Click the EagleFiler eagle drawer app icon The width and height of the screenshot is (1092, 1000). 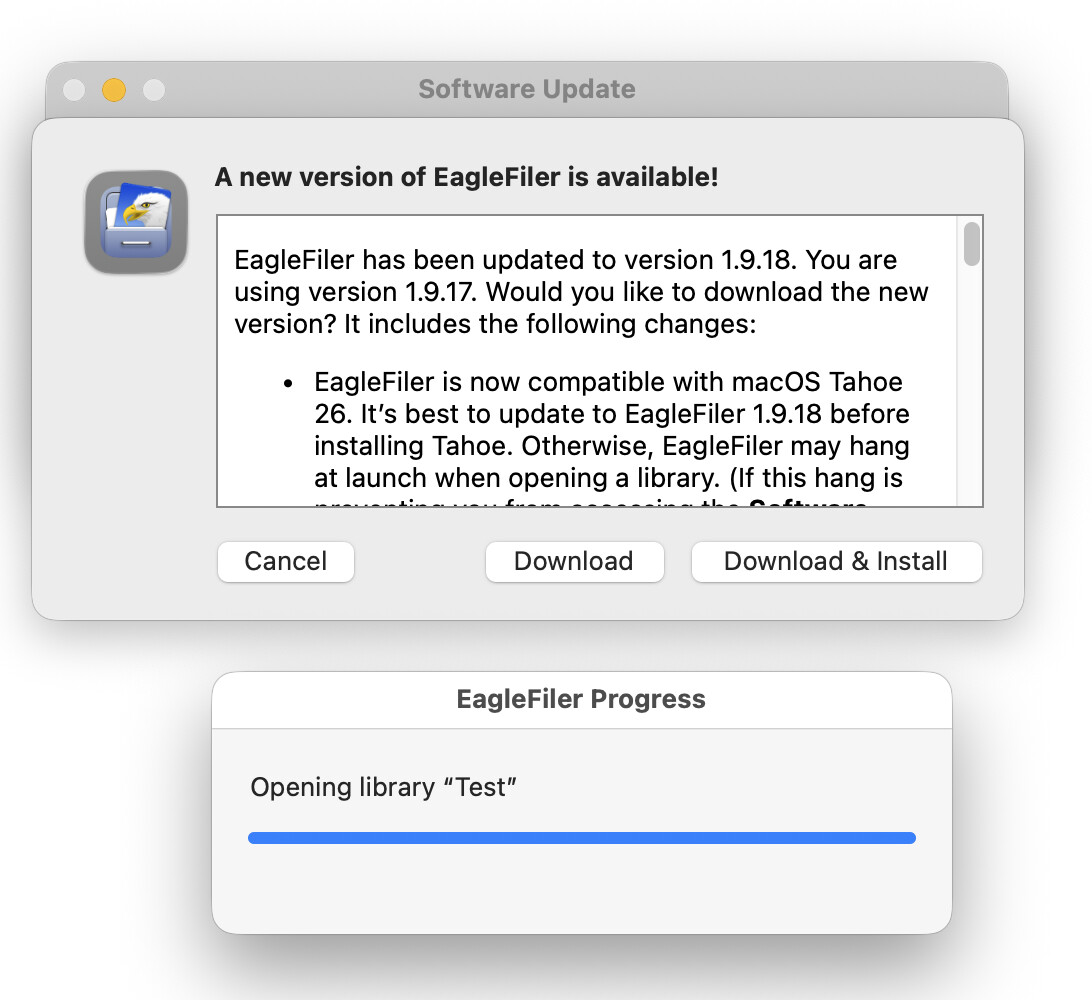136,222
